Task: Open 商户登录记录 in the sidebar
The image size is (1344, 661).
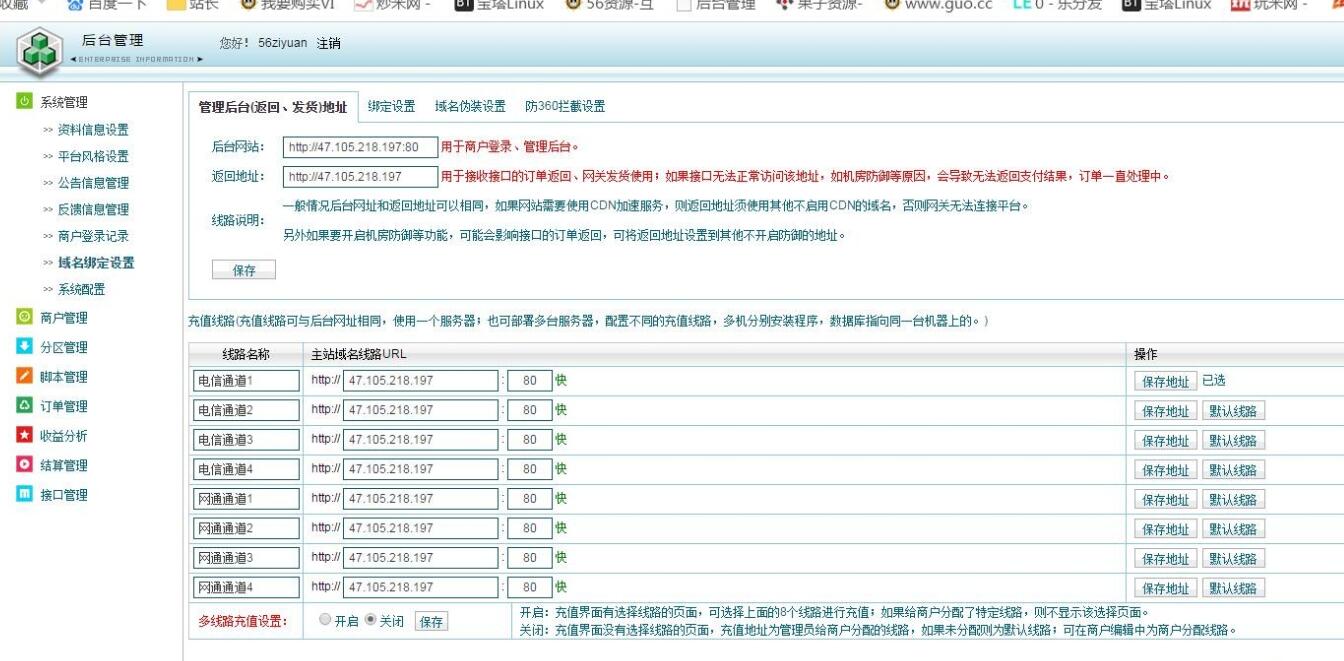Action: pos(92,236)
